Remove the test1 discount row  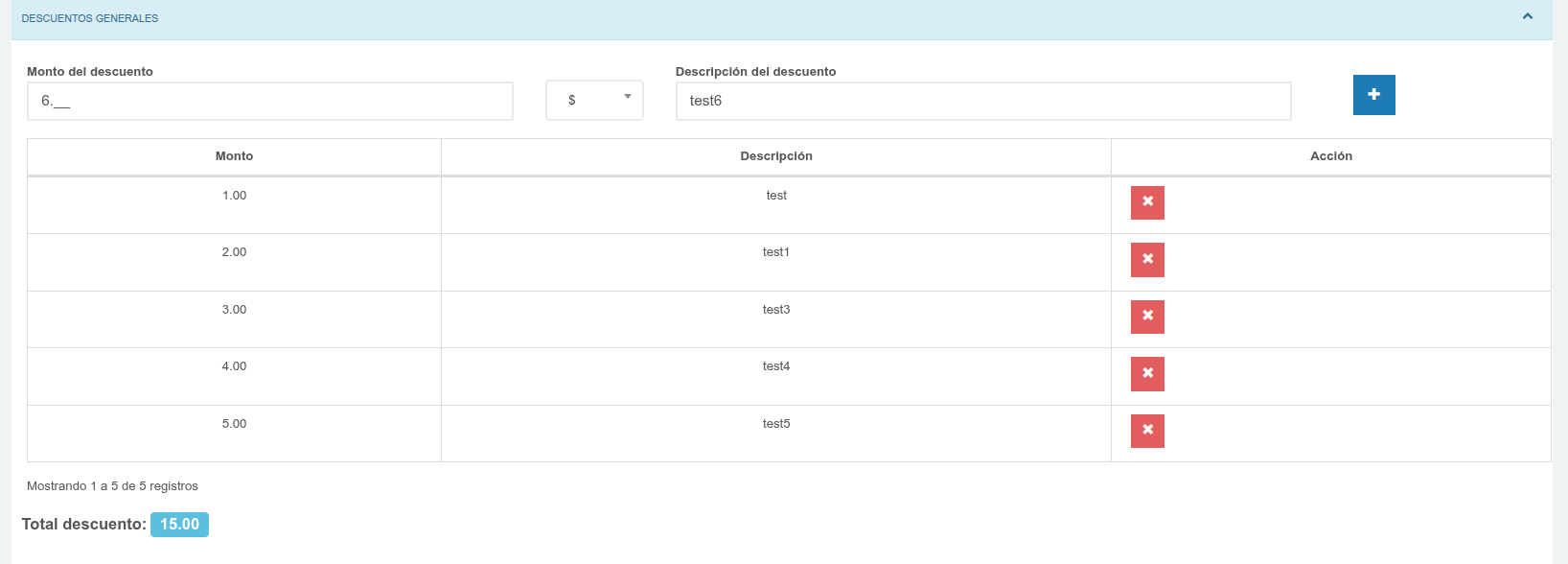point(1147,260)
